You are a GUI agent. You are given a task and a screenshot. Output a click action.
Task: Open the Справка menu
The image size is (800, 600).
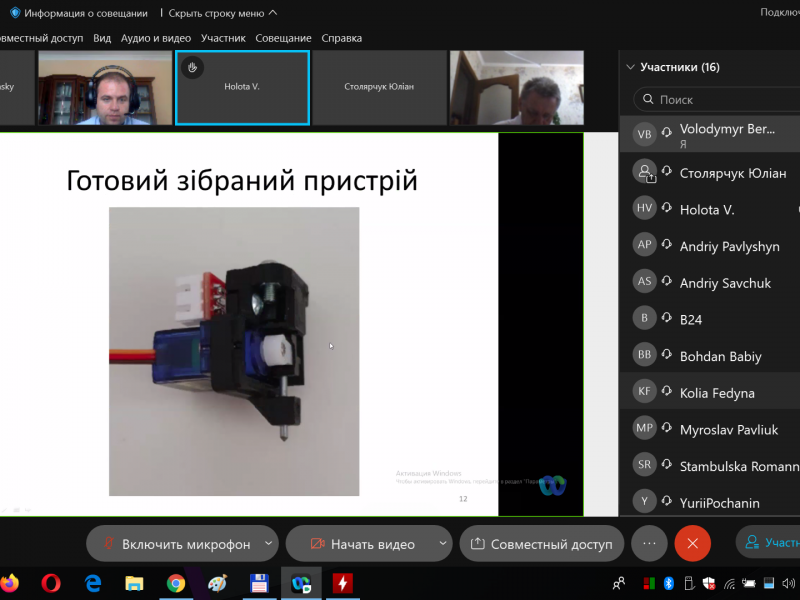341,38
